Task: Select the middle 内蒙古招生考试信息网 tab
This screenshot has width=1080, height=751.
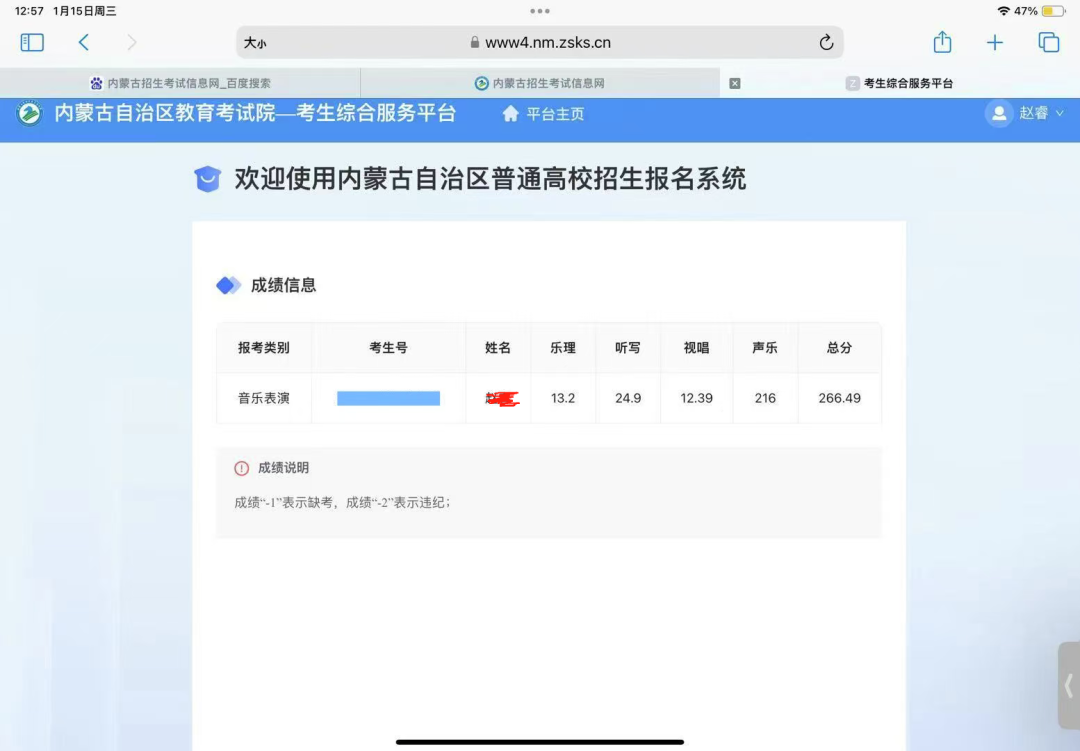Action: coord(540,83)
